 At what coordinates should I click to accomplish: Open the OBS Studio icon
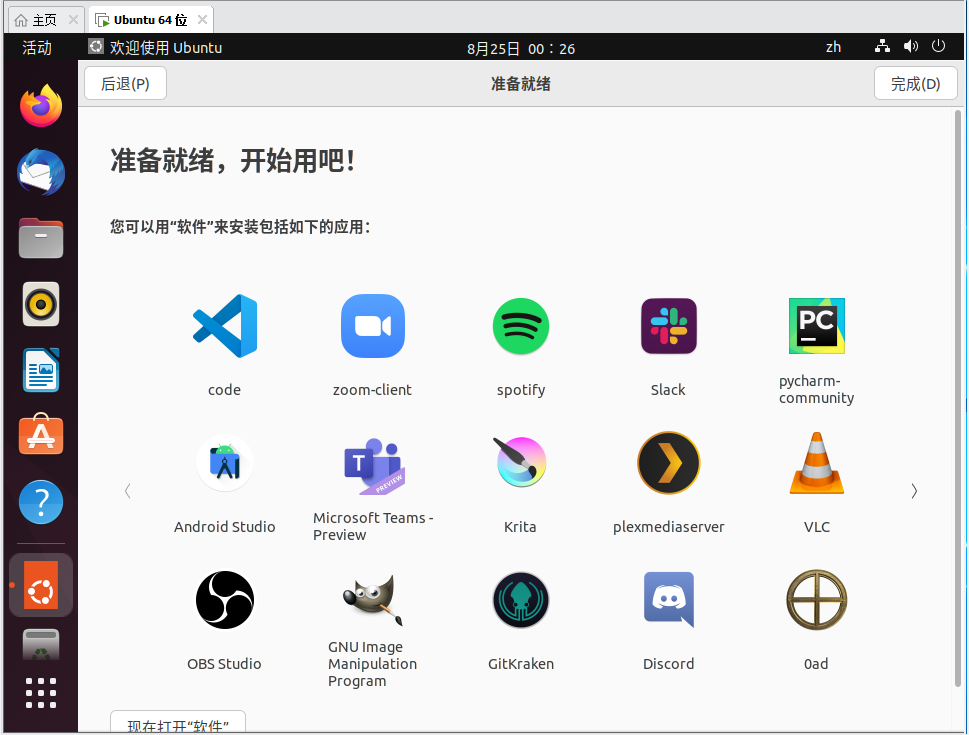(225, 600)
